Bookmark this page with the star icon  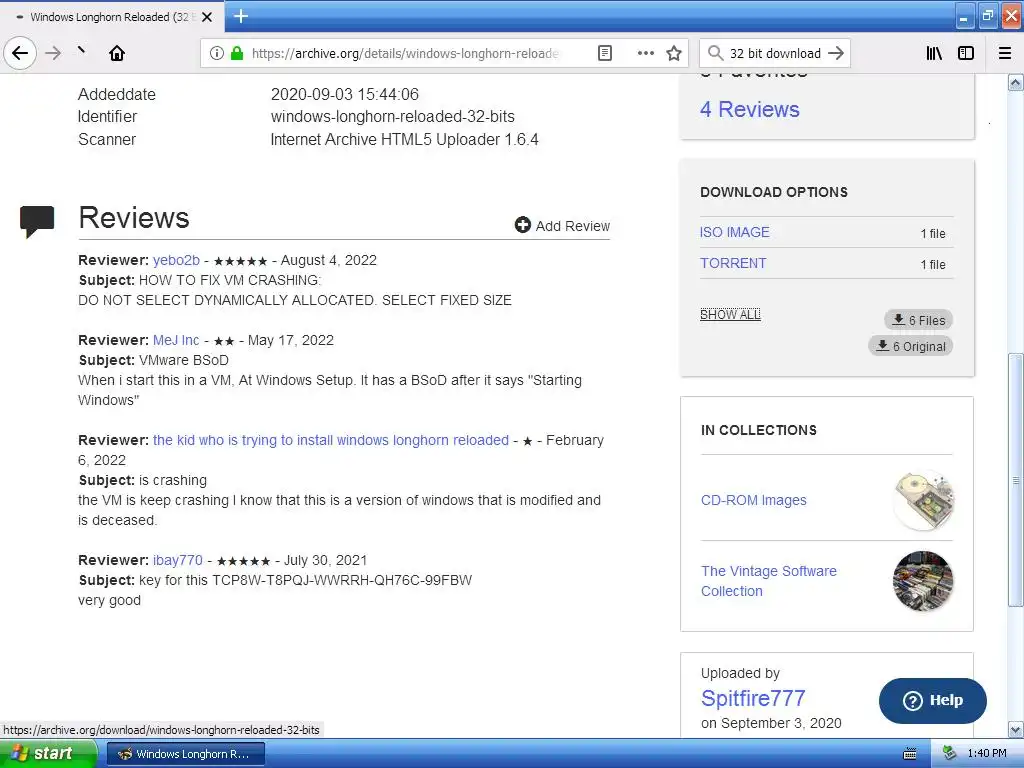click(x=674, y=53)
